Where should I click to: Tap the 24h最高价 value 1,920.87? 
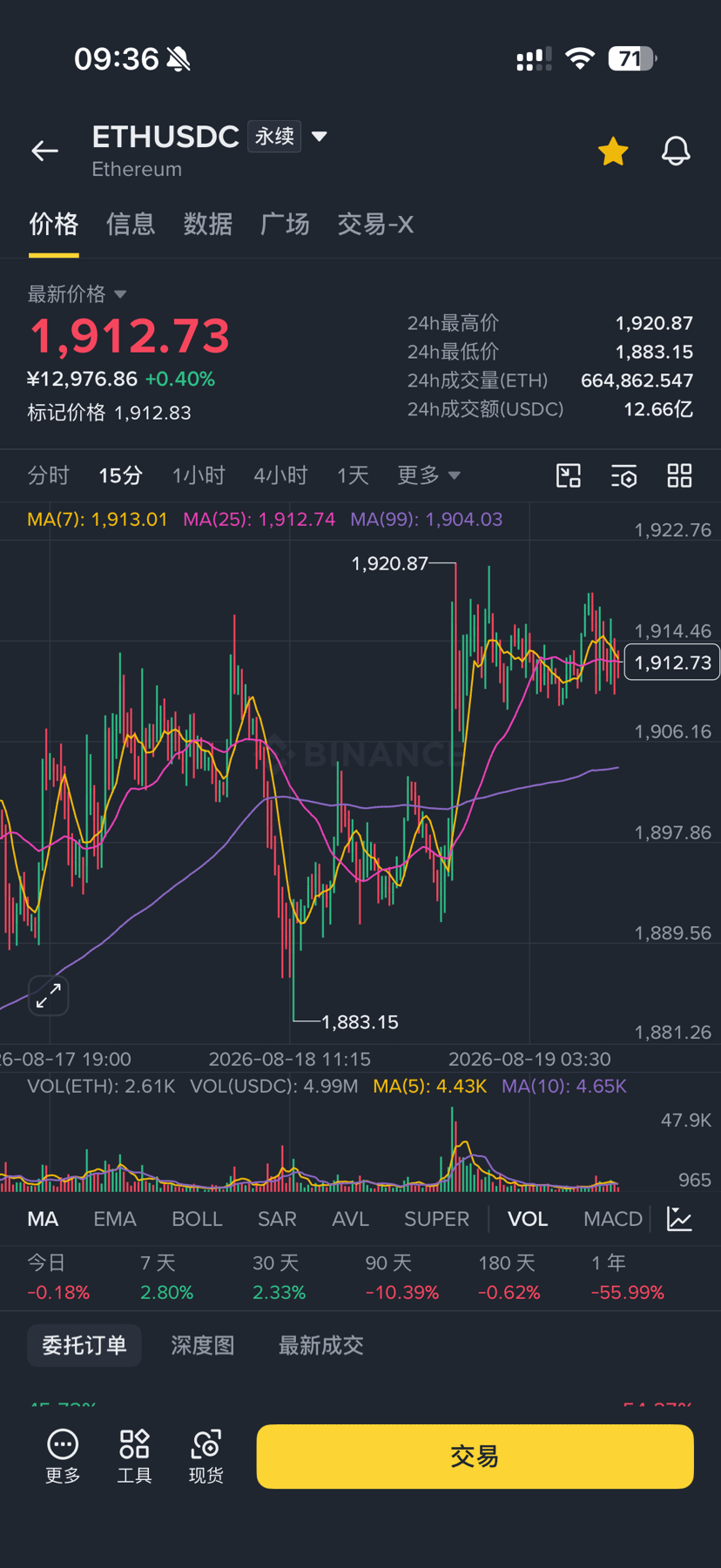tap(654, 323)
